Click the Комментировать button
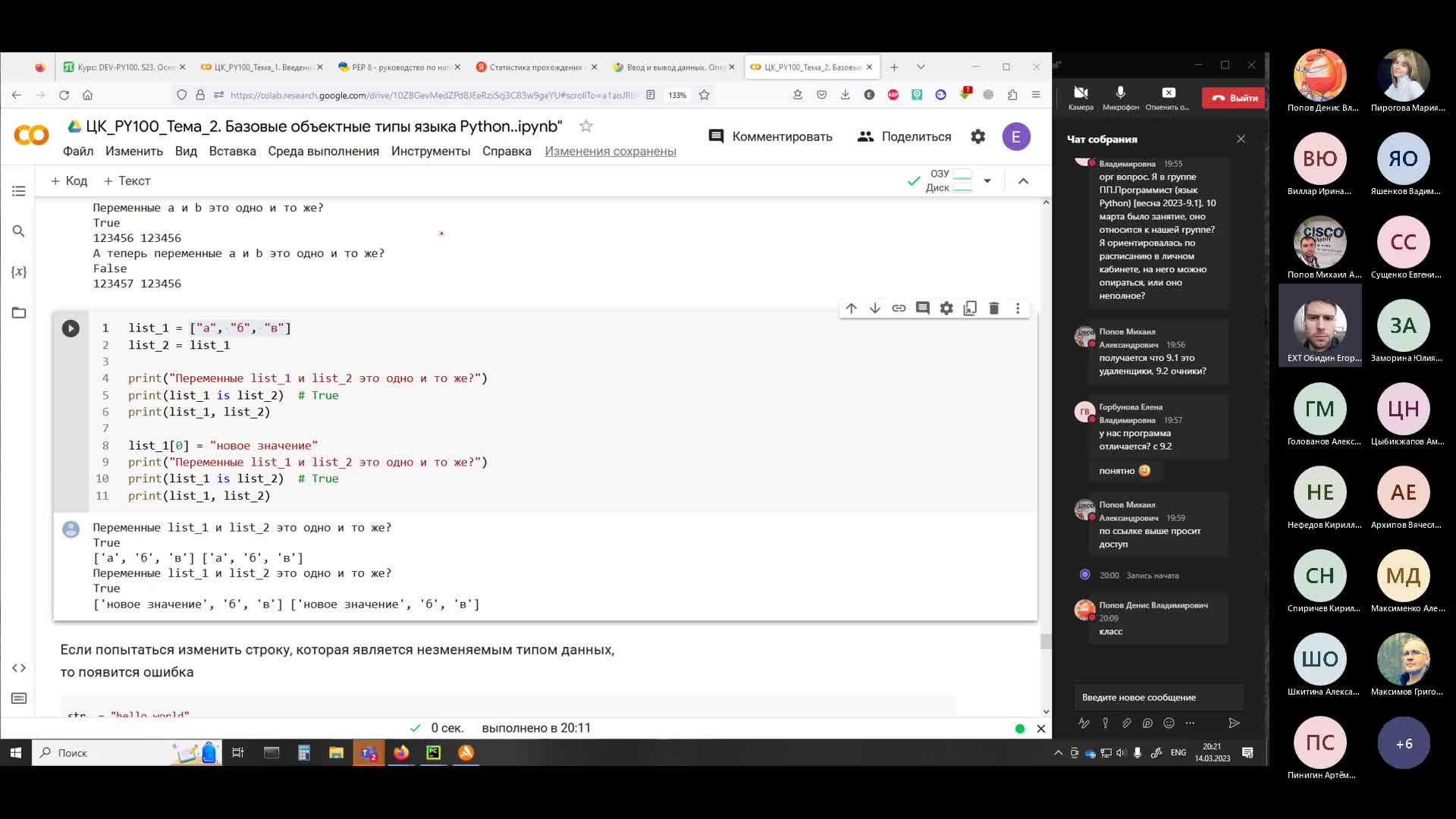This screenshot has height=819, width=1456. tap(770, 136)
